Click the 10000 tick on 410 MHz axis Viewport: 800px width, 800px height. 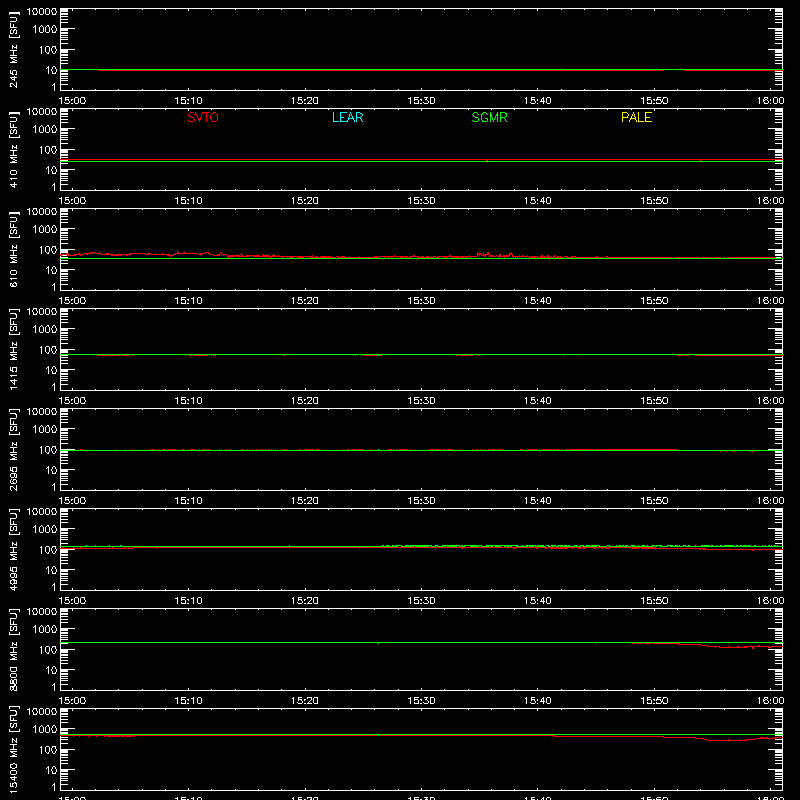[x=42, y=112]
